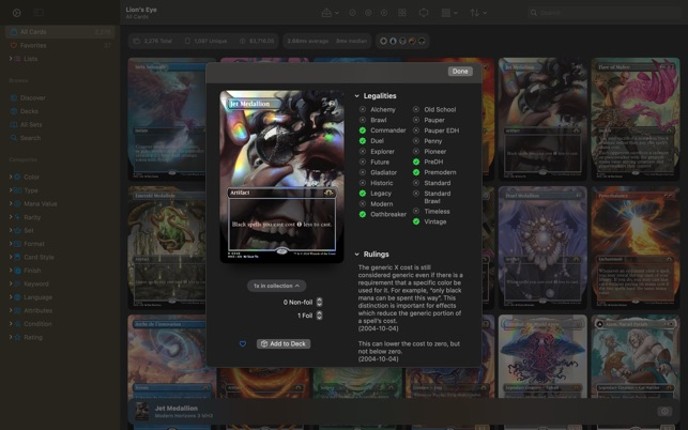Click the Pioneer not-legal status icon
This screenshot has height=430, width=688.
[416, 151]
